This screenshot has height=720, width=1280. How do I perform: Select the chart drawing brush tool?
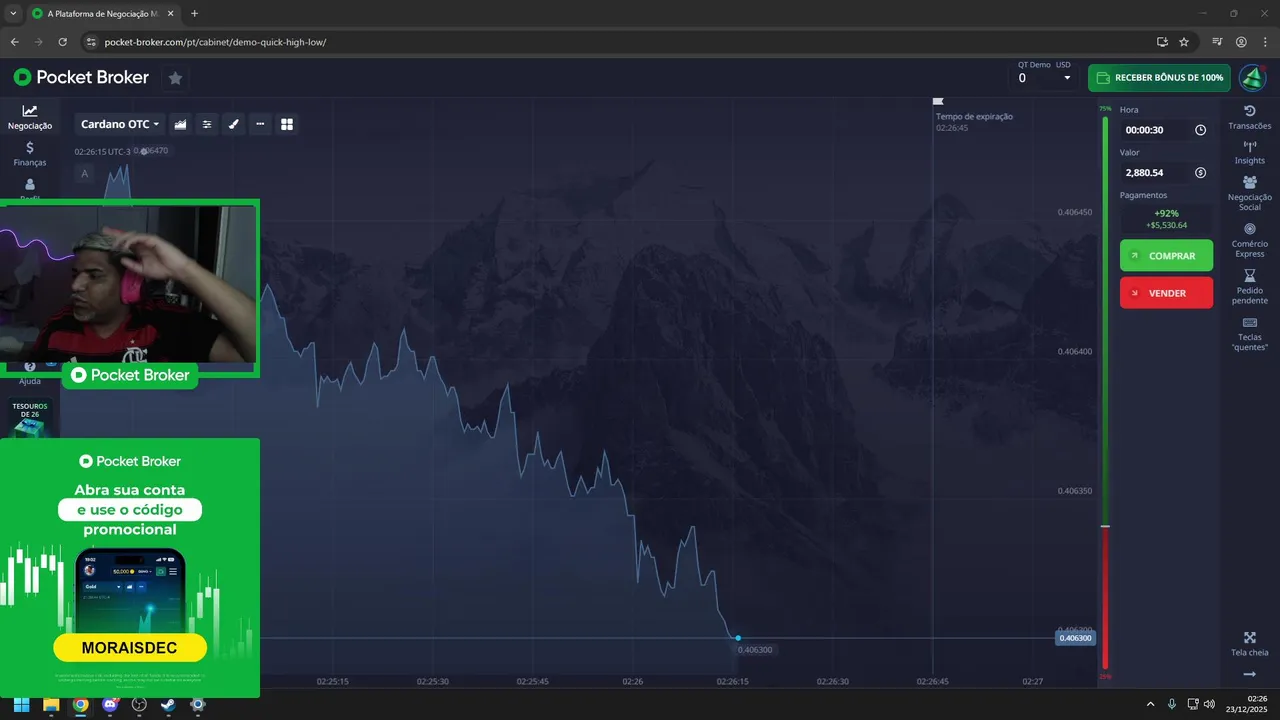coord(234,124)
